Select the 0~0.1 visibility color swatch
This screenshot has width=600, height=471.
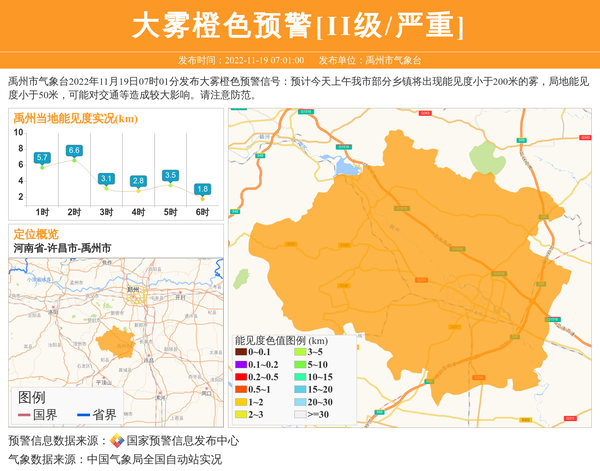coord(241,352)
